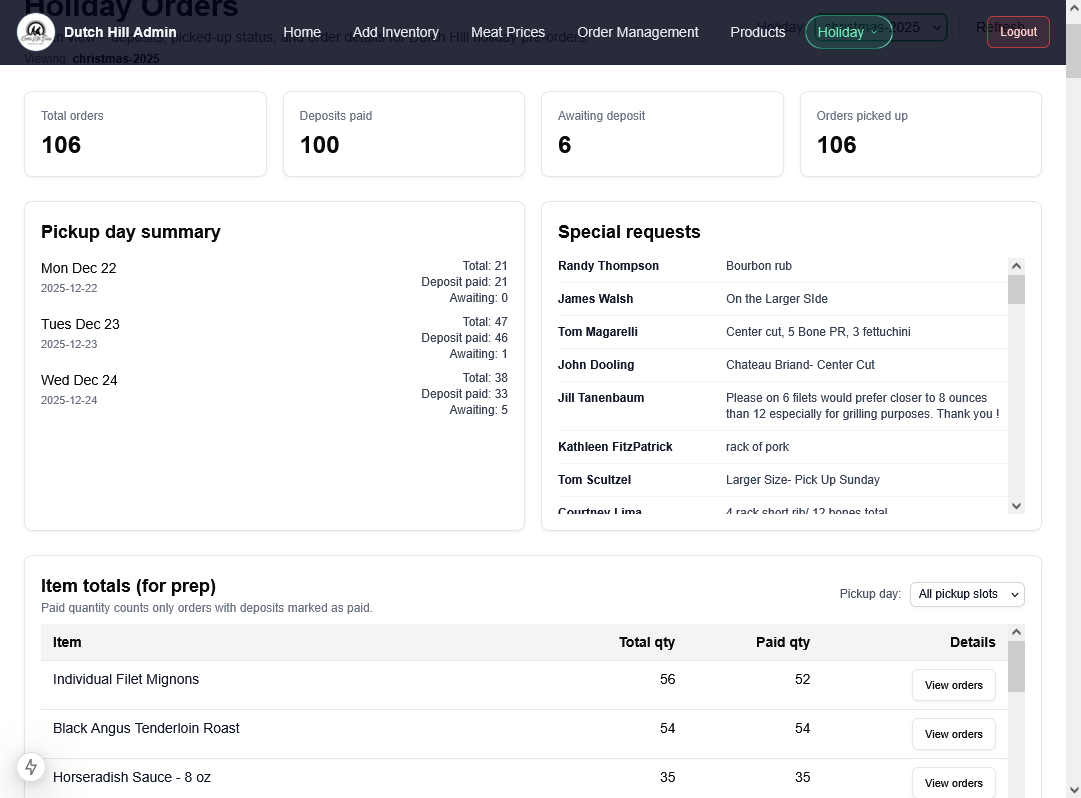Click the Item totals table scroll up arrow
Image resolution: width=1081 pixels, height=798 pixels.
point(1016,633)
